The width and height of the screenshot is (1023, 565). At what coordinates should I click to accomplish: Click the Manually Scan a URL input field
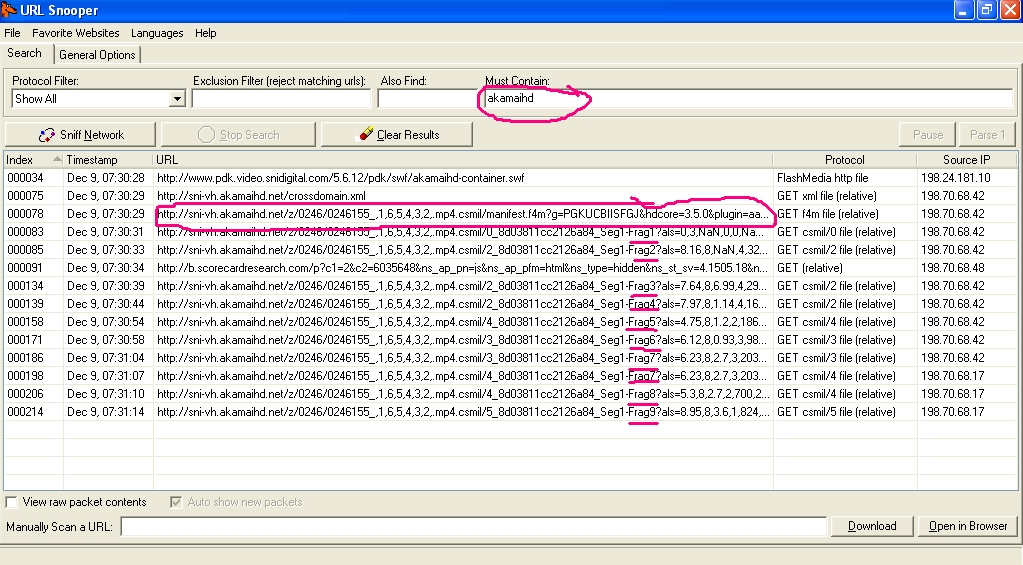click(x=474, y=527)
